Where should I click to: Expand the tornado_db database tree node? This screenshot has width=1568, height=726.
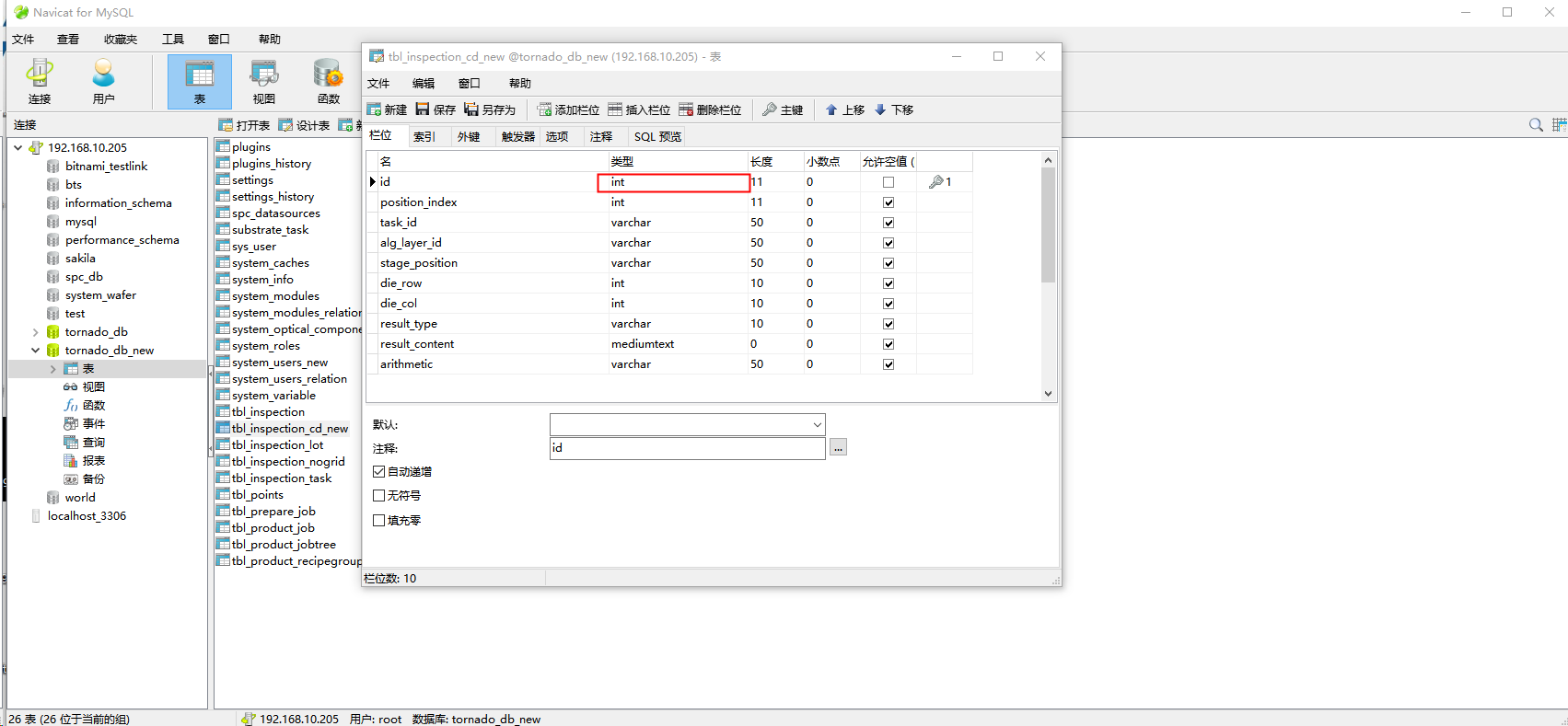point(36,332)
